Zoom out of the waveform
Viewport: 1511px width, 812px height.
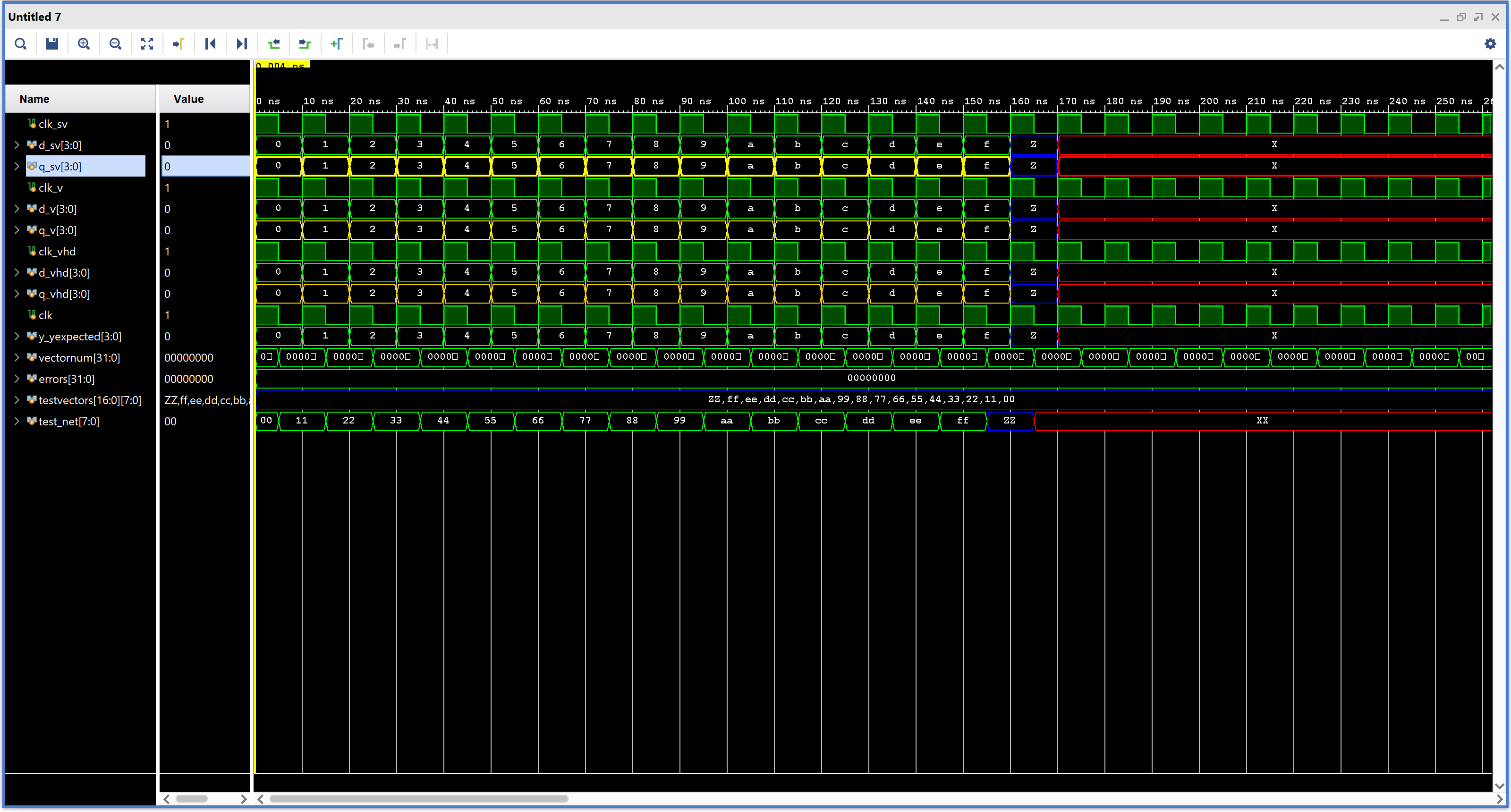116,44
